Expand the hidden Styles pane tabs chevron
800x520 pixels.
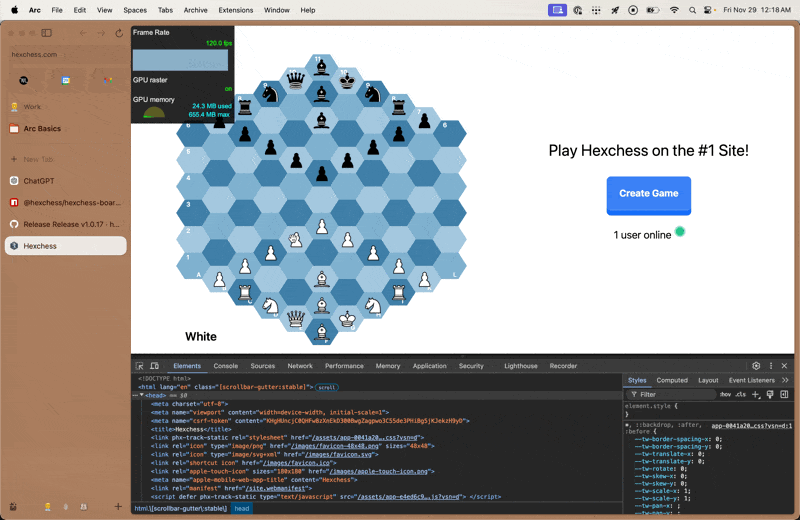pyautogui.click(x=785, y=380)
